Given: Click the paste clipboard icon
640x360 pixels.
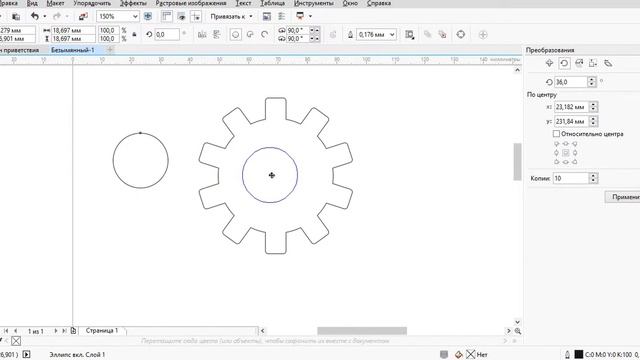Looking at the screenshot, I should click(16, 16).
